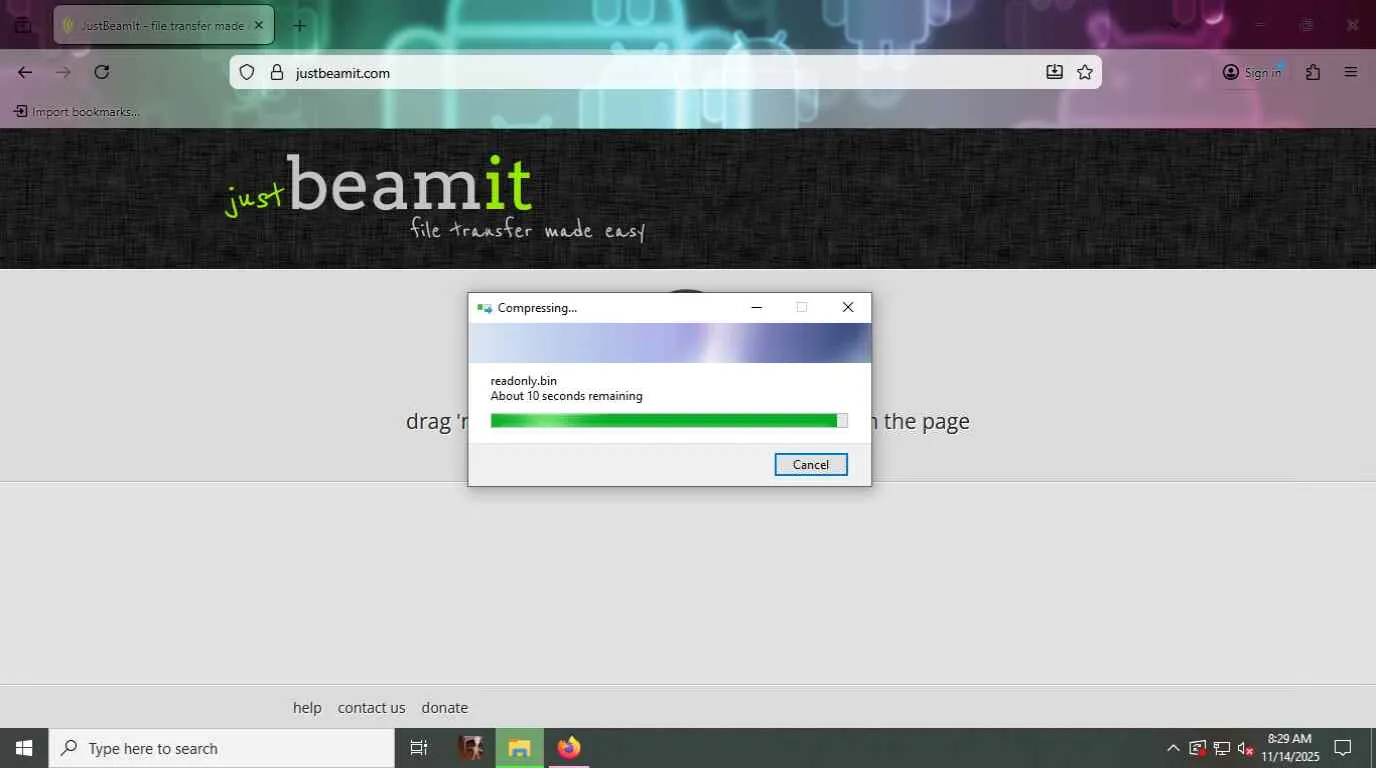This screenshot has height=768, width=1376.
Task: Open the donate link
Action: pos(444,708)
